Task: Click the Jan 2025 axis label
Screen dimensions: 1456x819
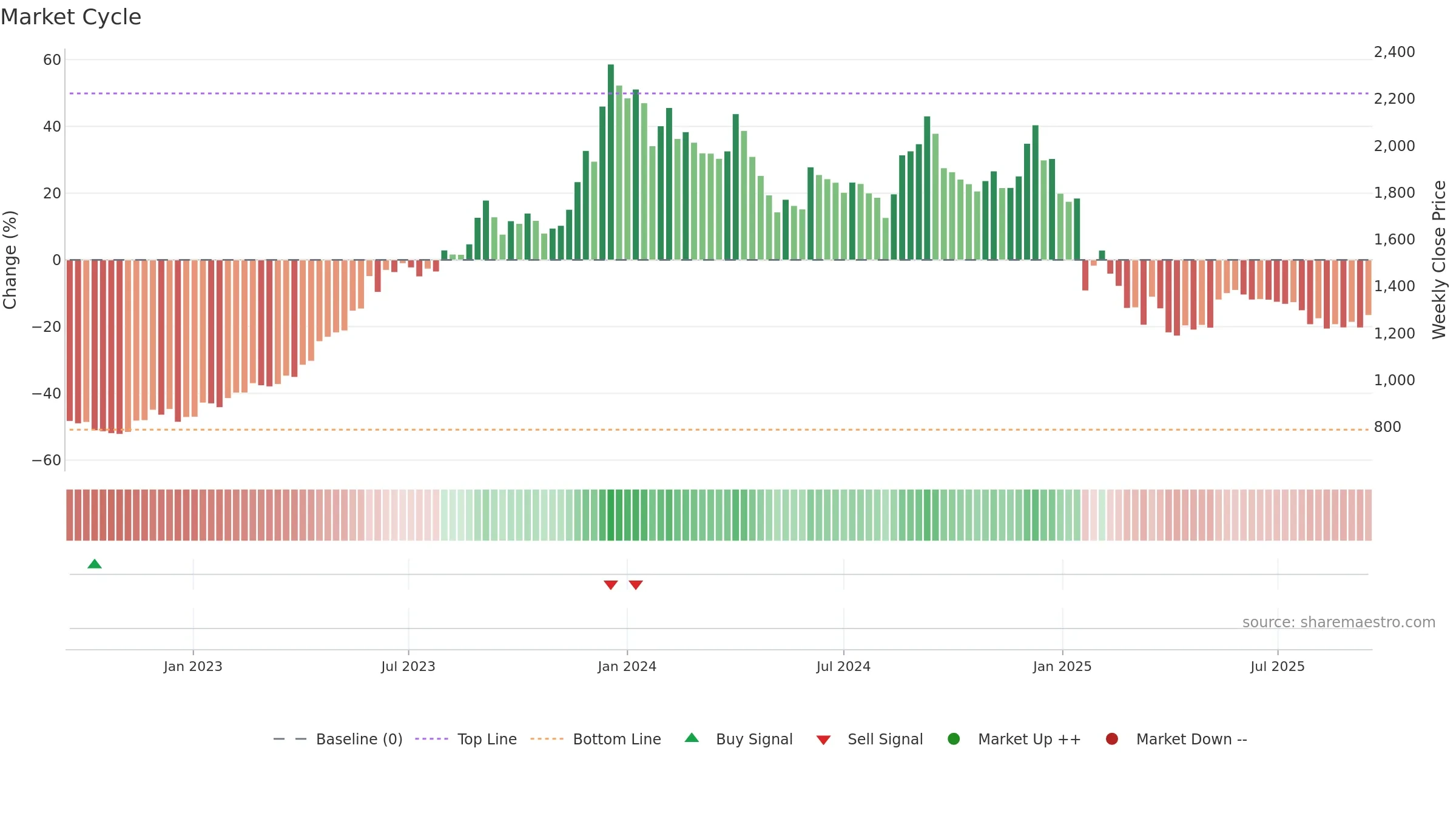Action: tap(1062, 667)
